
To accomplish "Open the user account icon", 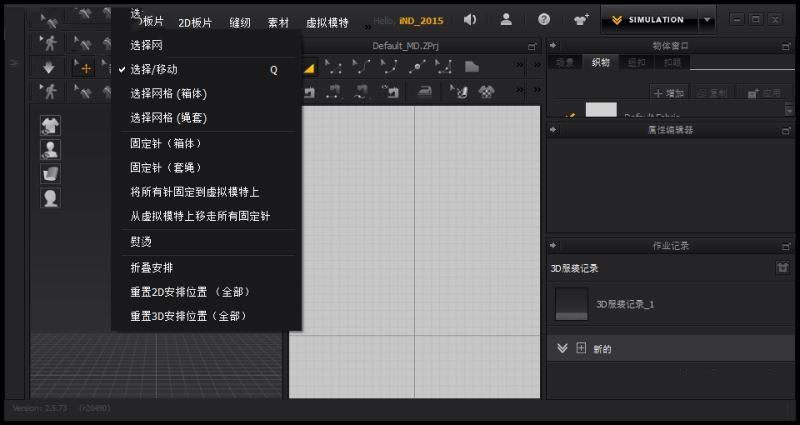I will tap(506, 19).
